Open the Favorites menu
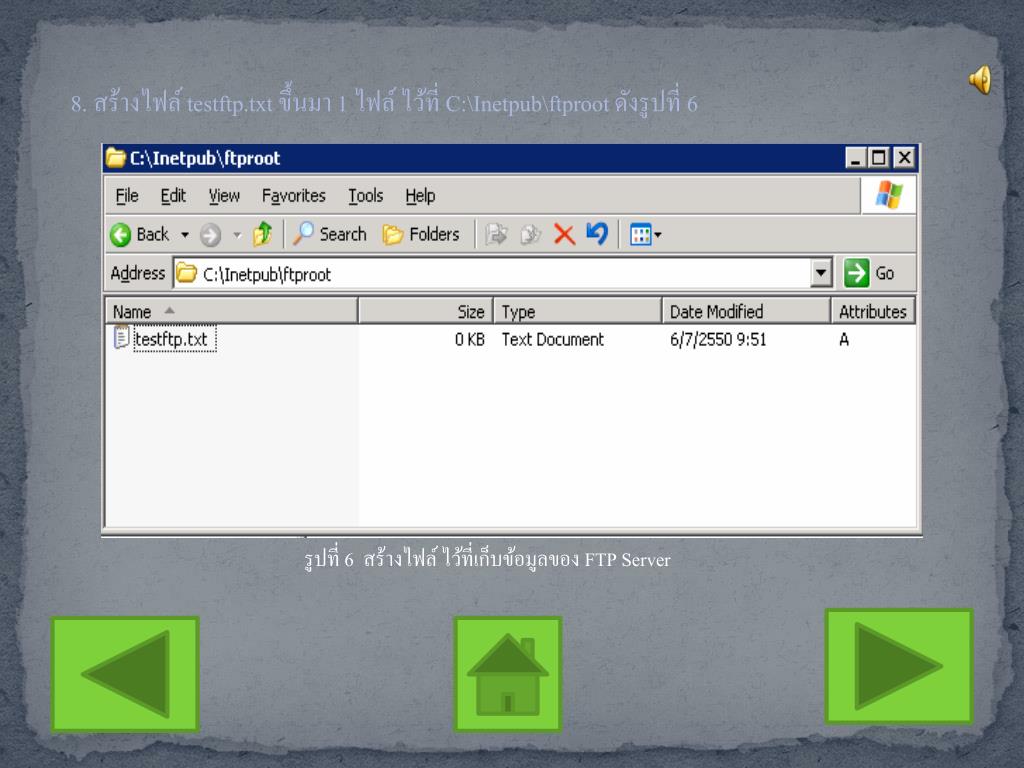The height and width of the screenshot is (768, 1024). [x=293, y=196]
